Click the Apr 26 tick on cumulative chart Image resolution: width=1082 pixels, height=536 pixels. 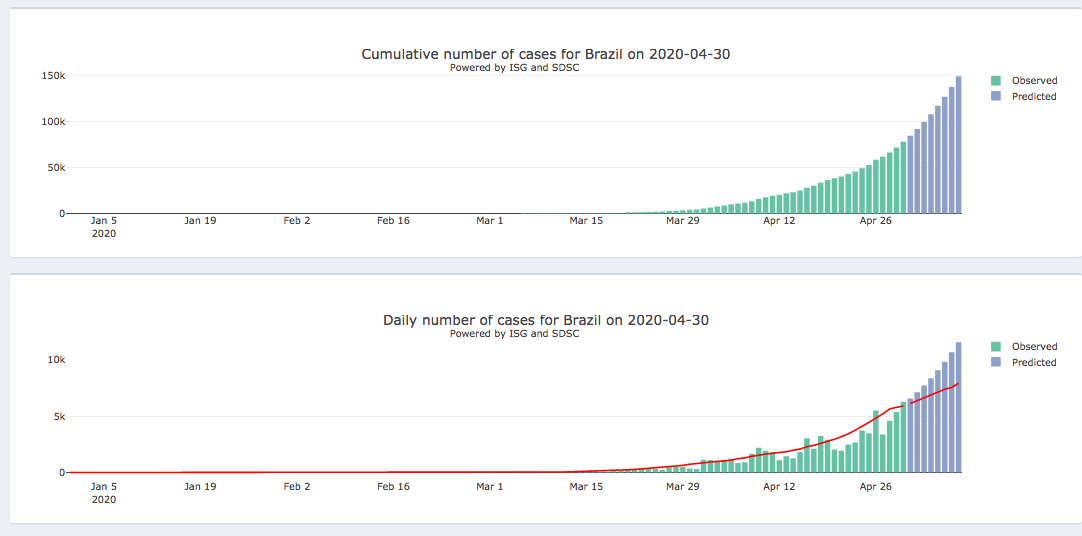[x=875, y=221]
